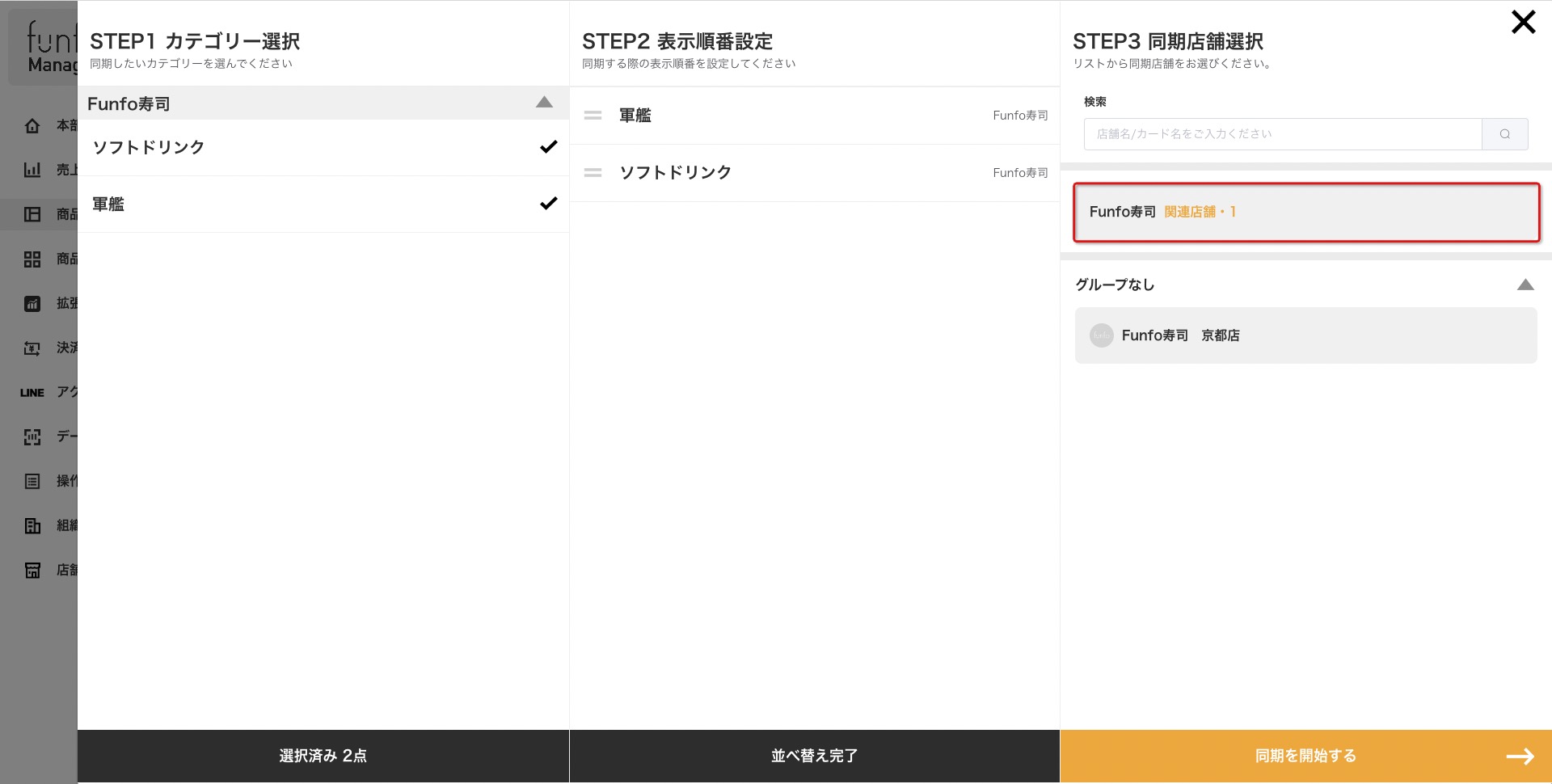Click the organization building icon
This screenshot has height=784, width=1552.
point(32,526)
